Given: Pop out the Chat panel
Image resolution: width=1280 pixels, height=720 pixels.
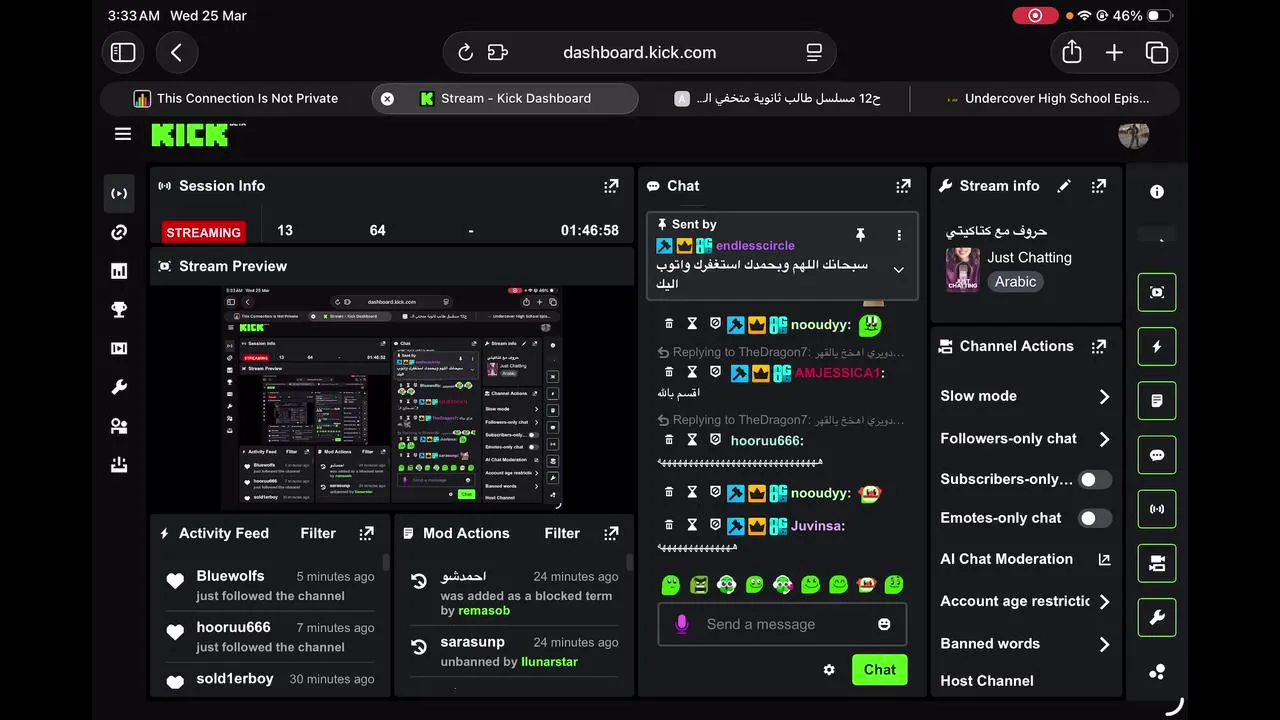Looking at the screenshot, I should pyautogui.click(x=903, y=186).
